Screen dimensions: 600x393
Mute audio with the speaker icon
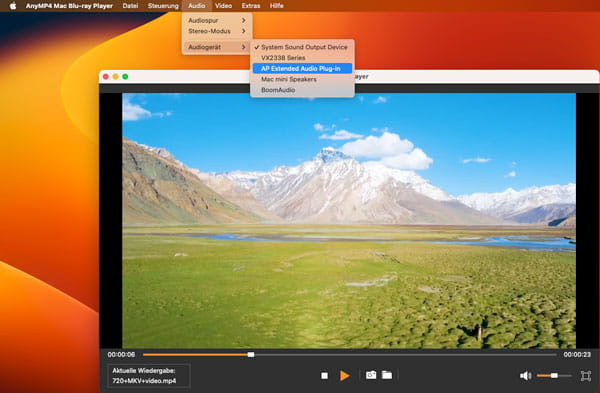click(x=525, y=376)
